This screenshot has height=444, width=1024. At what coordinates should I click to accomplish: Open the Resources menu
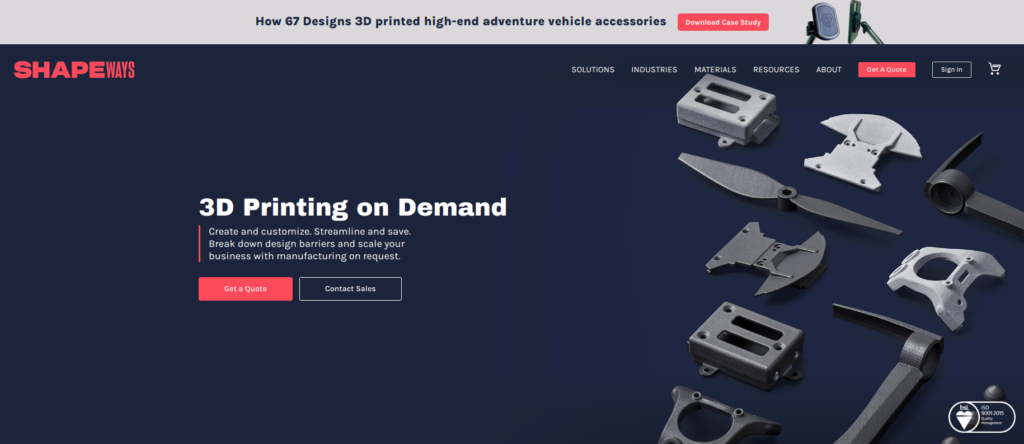tap(776, 70)
